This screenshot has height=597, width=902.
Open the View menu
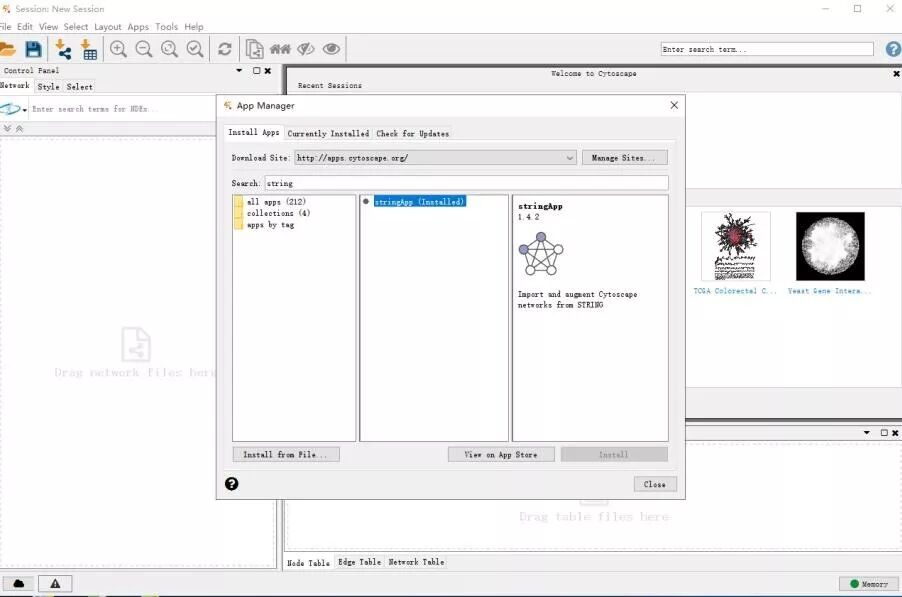tap(48, 26)
